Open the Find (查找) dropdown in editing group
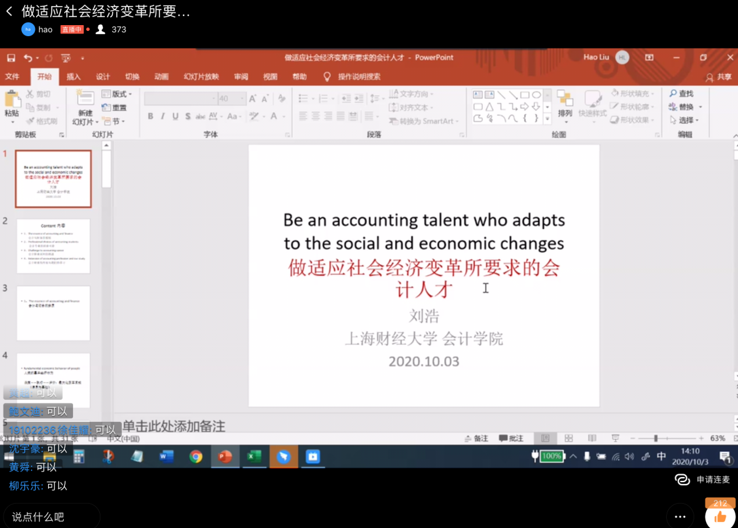This screenshot has width=738, height=528. [x=683, y=94]
